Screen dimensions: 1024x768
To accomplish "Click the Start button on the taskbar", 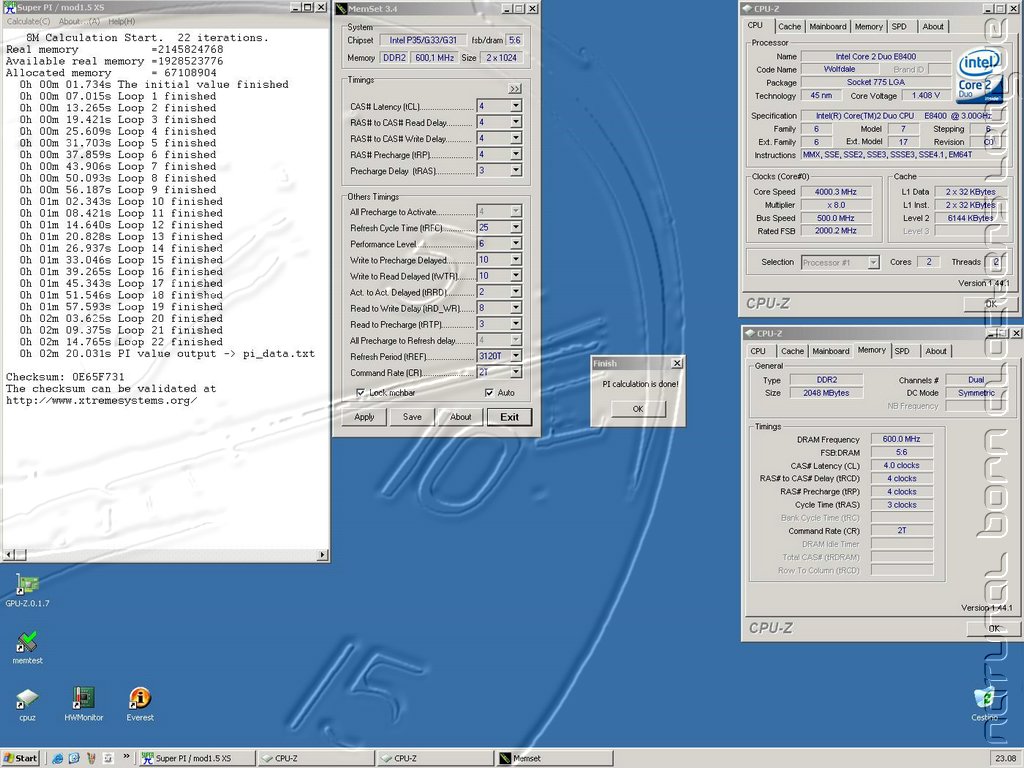I will 20,758.
